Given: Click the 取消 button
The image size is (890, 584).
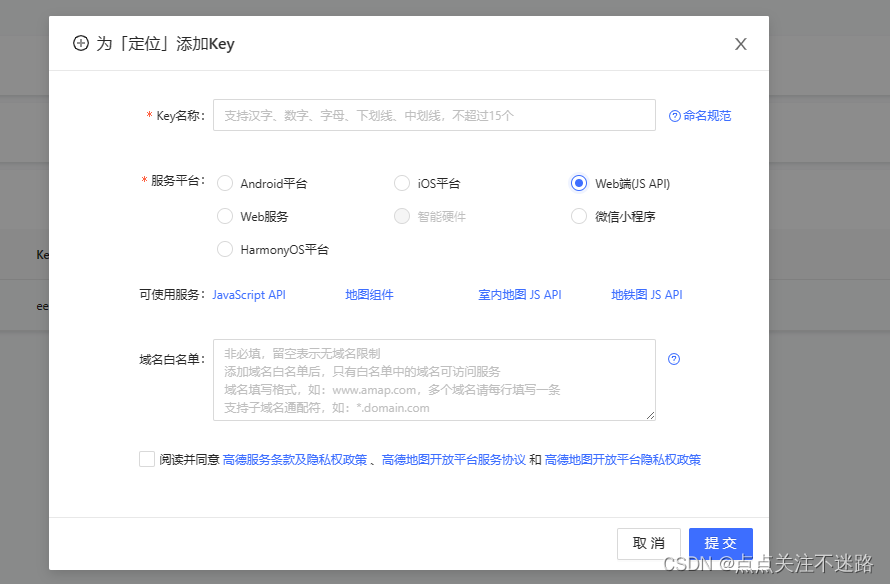Looking at the screenshot, I should 649,544.
